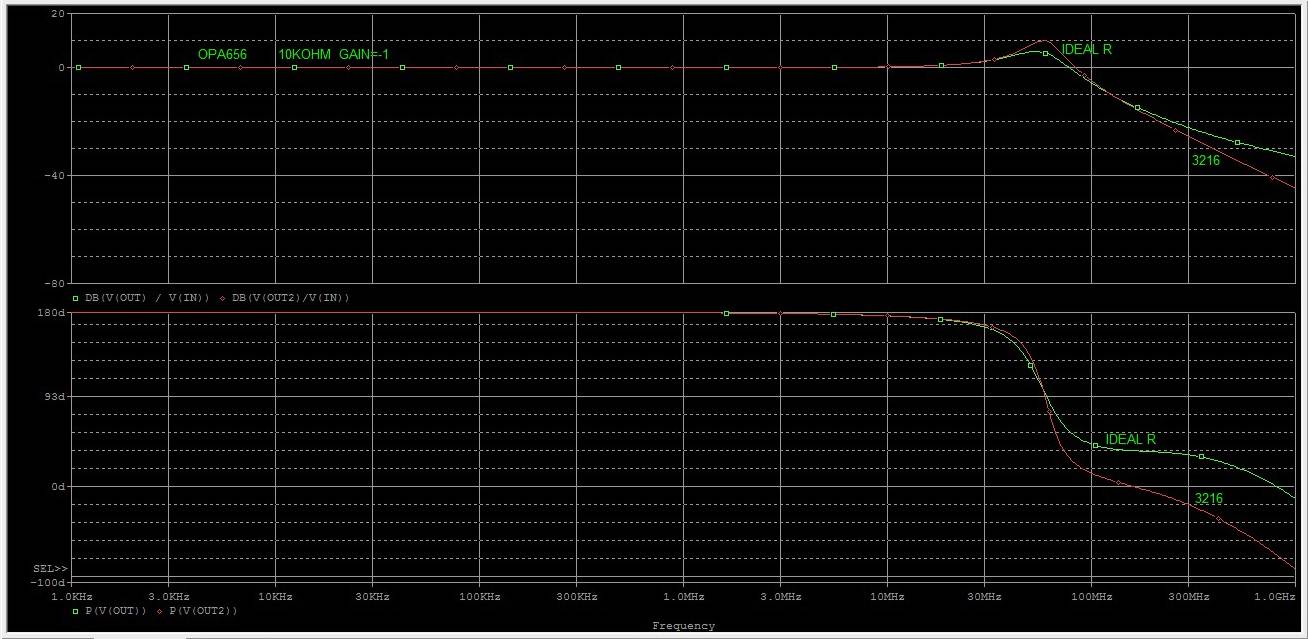1308x639 pixels.
Task: Click red diamond symbol beside P(V(OUT2))
Action: [160, 610]
